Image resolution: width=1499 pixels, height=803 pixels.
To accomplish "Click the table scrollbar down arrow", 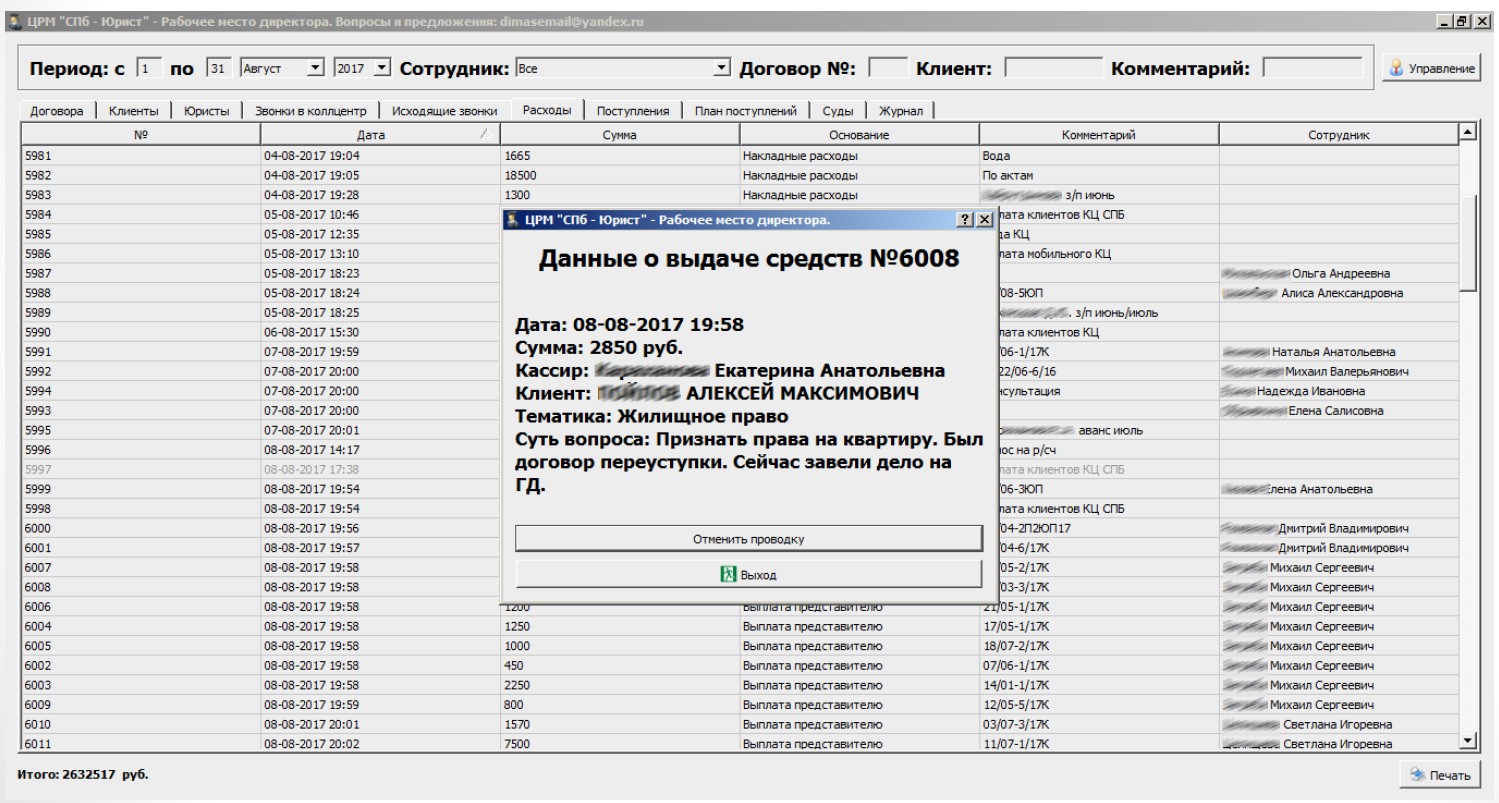I will [x=1468, y=741].
